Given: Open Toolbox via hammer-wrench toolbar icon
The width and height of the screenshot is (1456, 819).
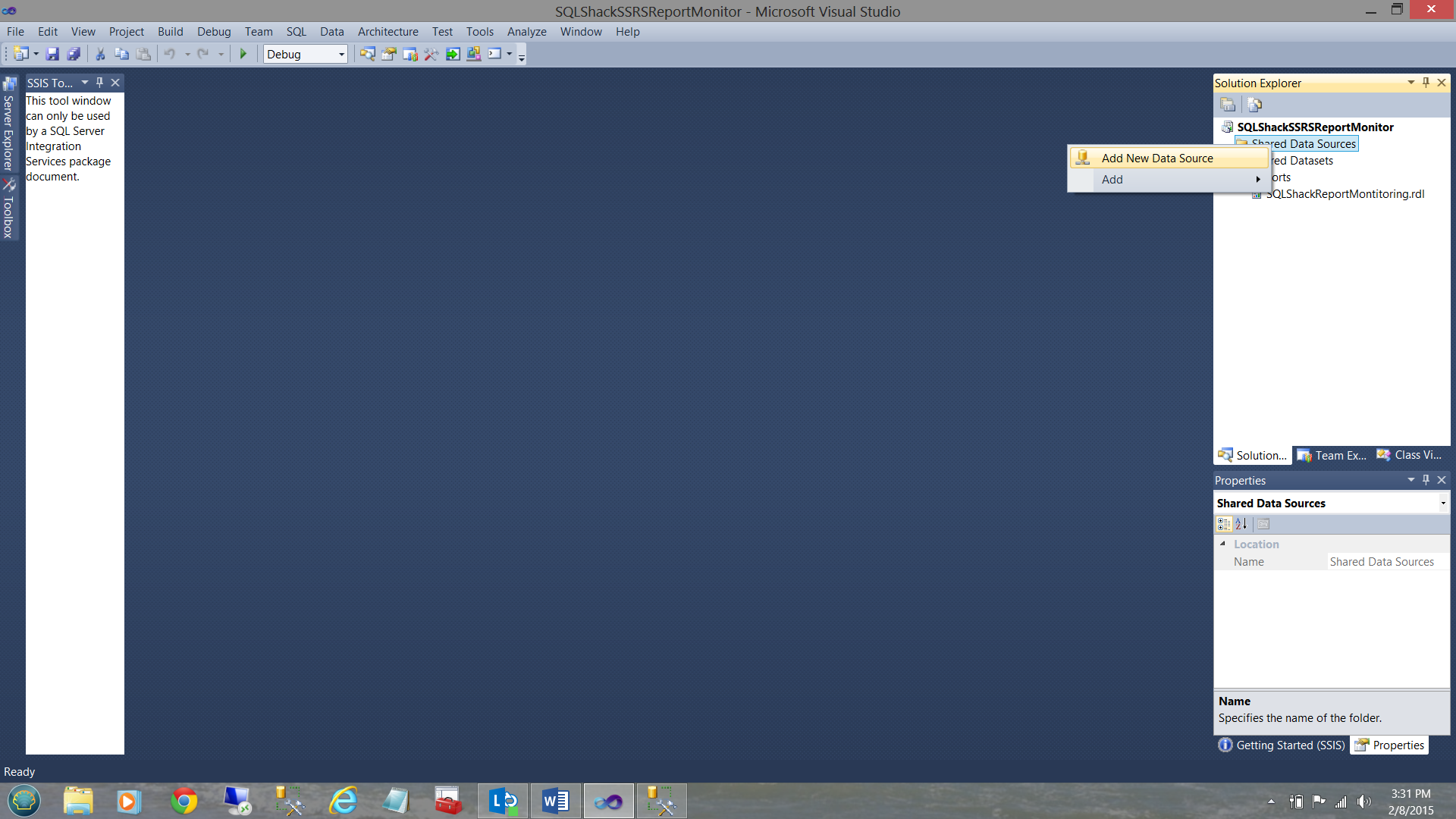Looking at the screenshot, I should [x=431, y=54].
